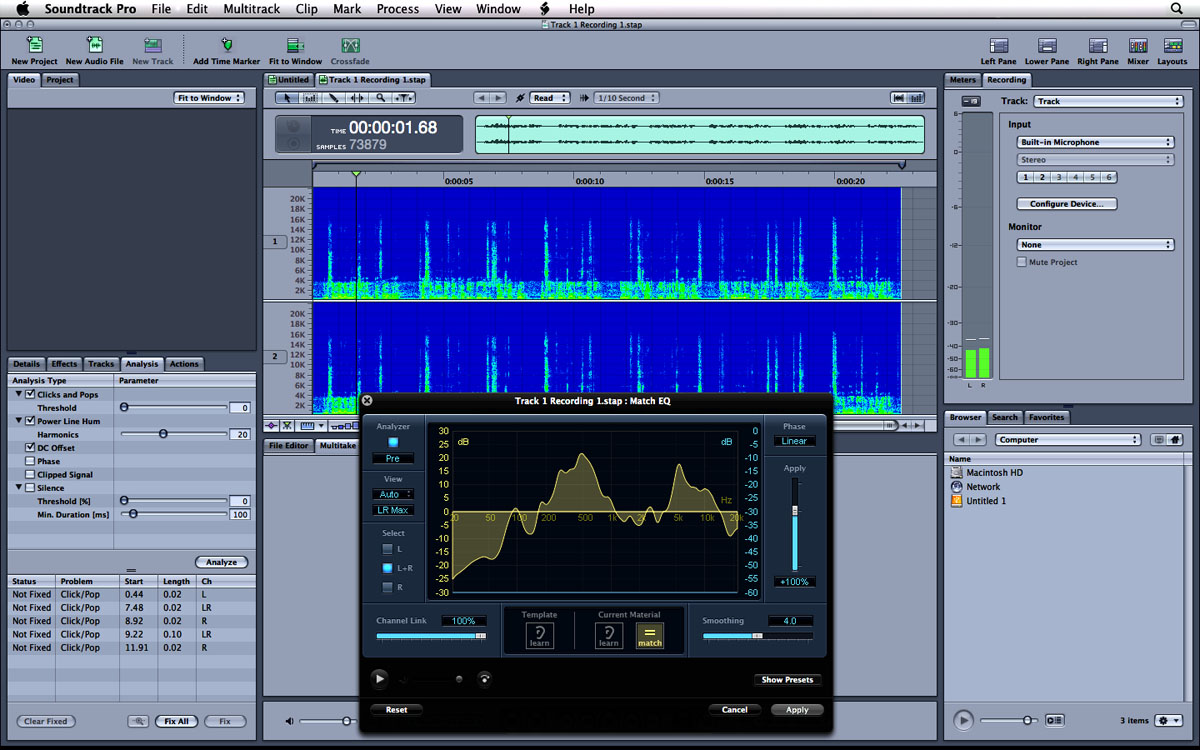Open the Monitor None dropdown
Image resolution: width=1200 pixels, height=750 pixels.
coord(1095,244)
